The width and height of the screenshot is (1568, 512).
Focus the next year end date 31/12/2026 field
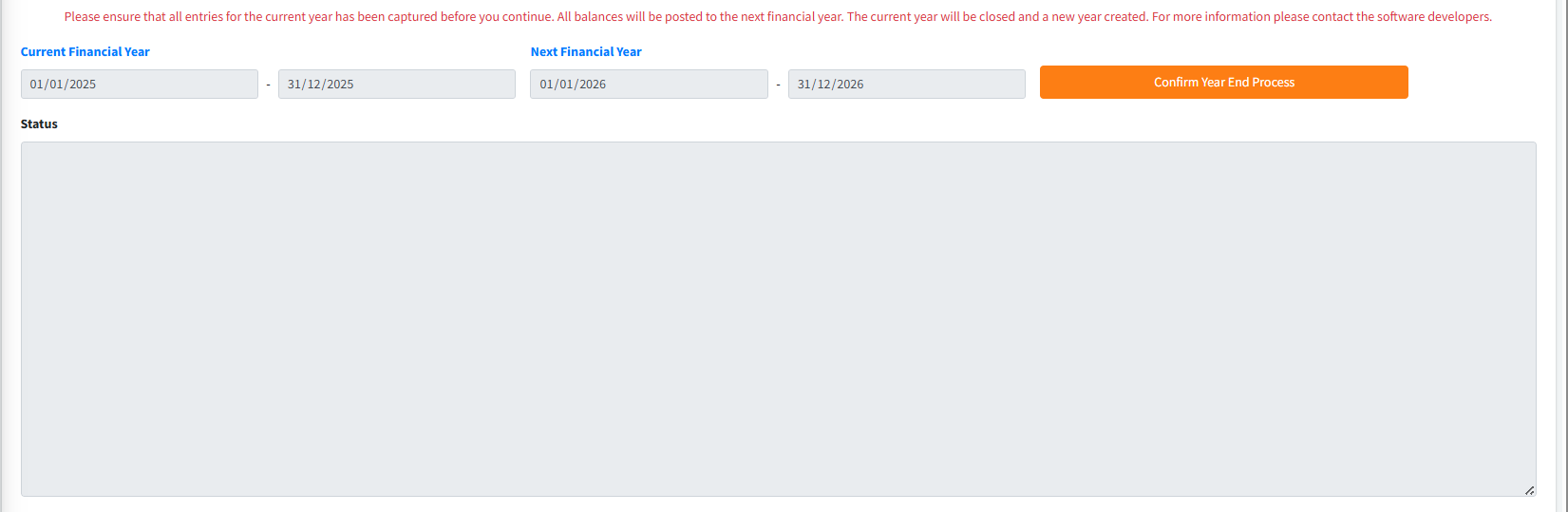pos(906,85)
